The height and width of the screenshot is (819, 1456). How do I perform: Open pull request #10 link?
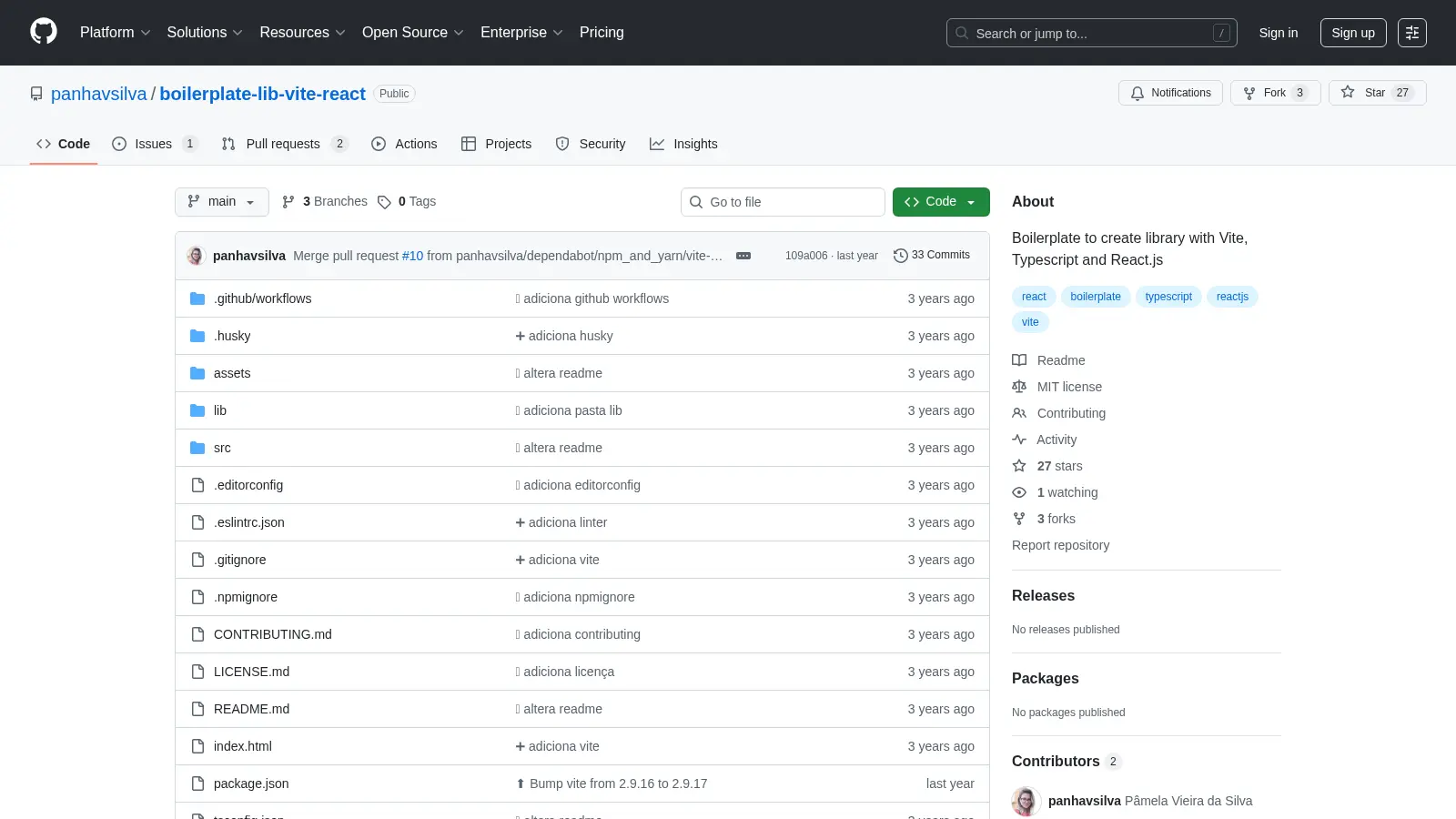coord(412,256)
